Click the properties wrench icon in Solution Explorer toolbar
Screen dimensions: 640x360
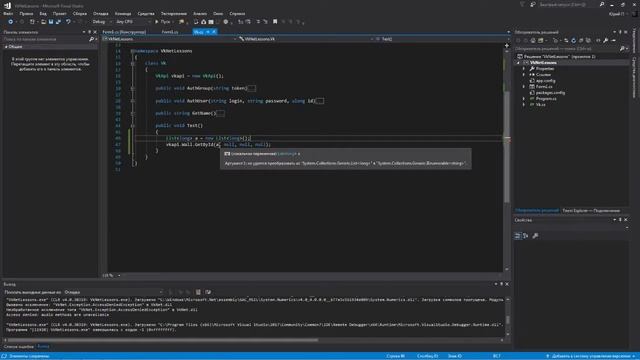(606, 40)
